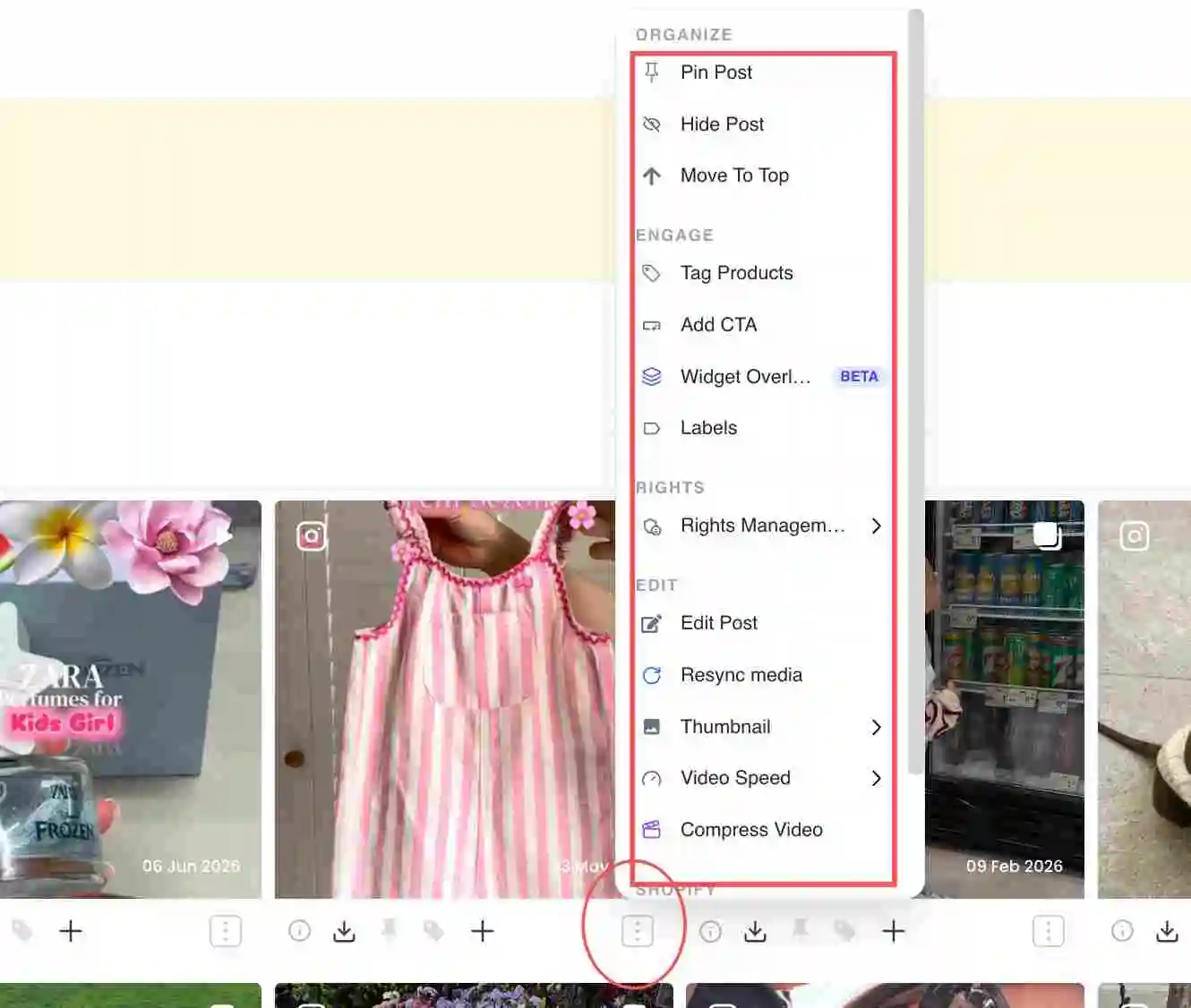Click info icon under the fridge post
This screenshot has width=1191, height=1008.
pyautogui.click(x=711, y=931)
